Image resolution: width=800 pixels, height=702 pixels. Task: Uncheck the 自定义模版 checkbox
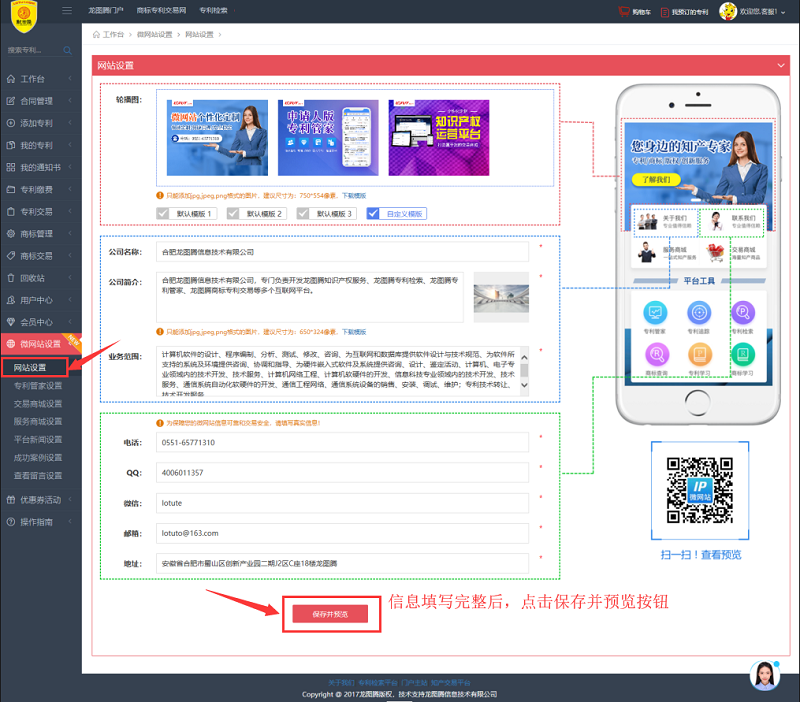(374, 214)
